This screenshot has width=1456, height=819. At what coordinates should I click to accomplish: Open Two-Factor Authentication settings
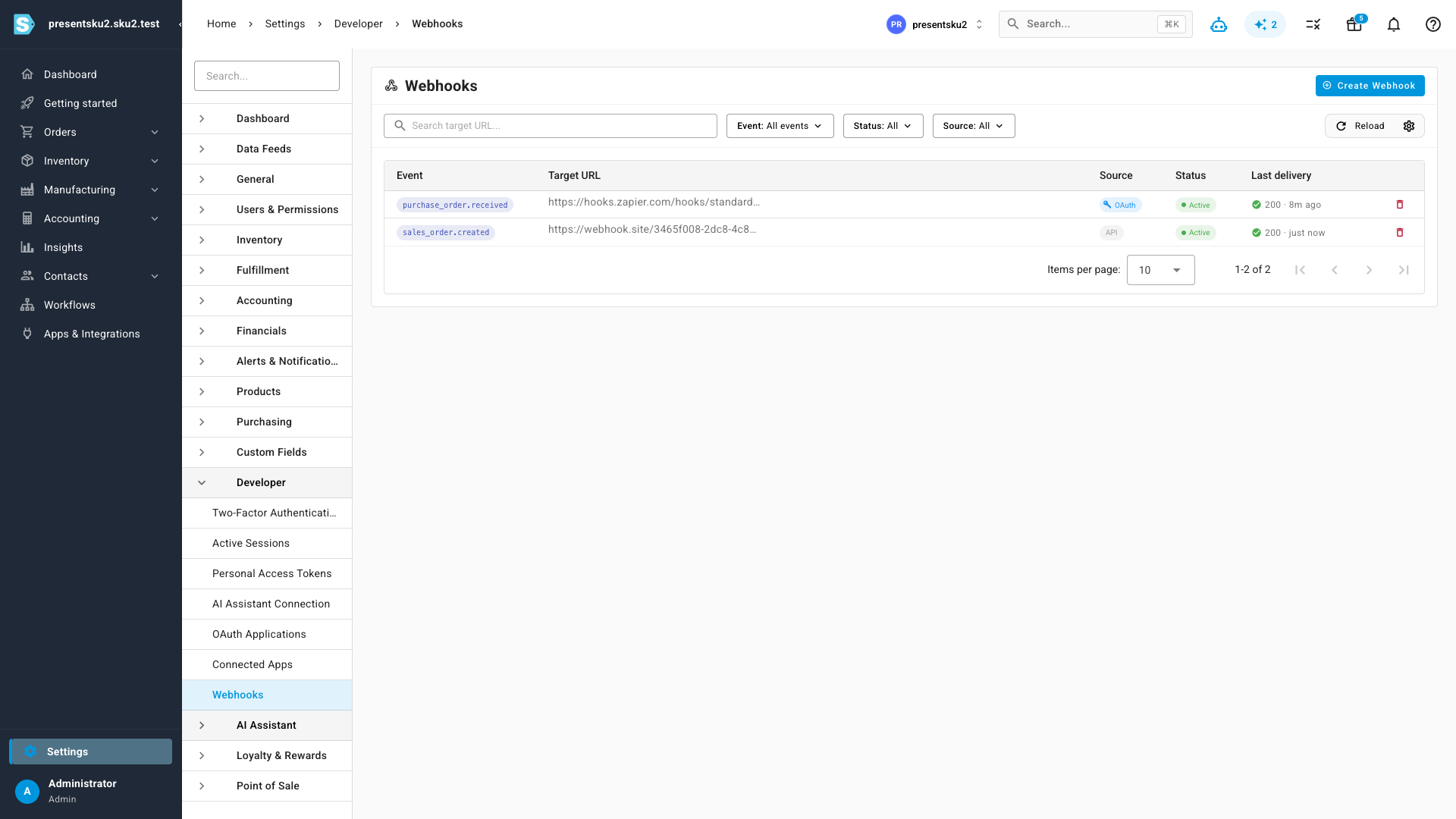(267, 513)
